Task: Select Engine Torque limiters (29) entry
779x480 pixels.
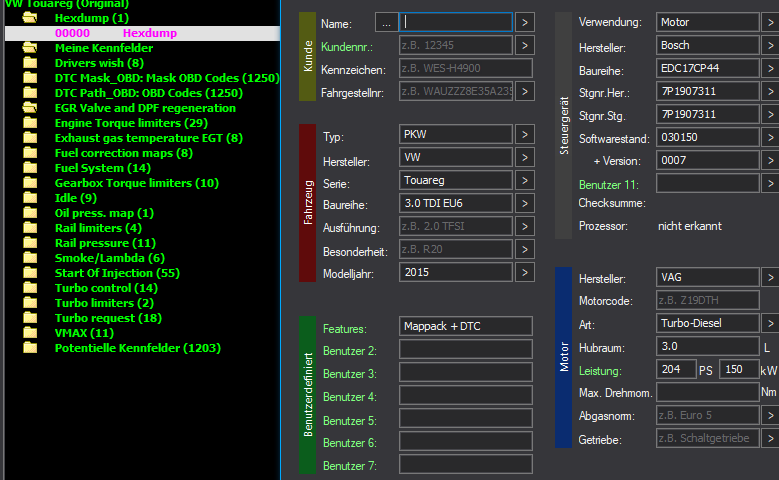Action: click(131, 123)
